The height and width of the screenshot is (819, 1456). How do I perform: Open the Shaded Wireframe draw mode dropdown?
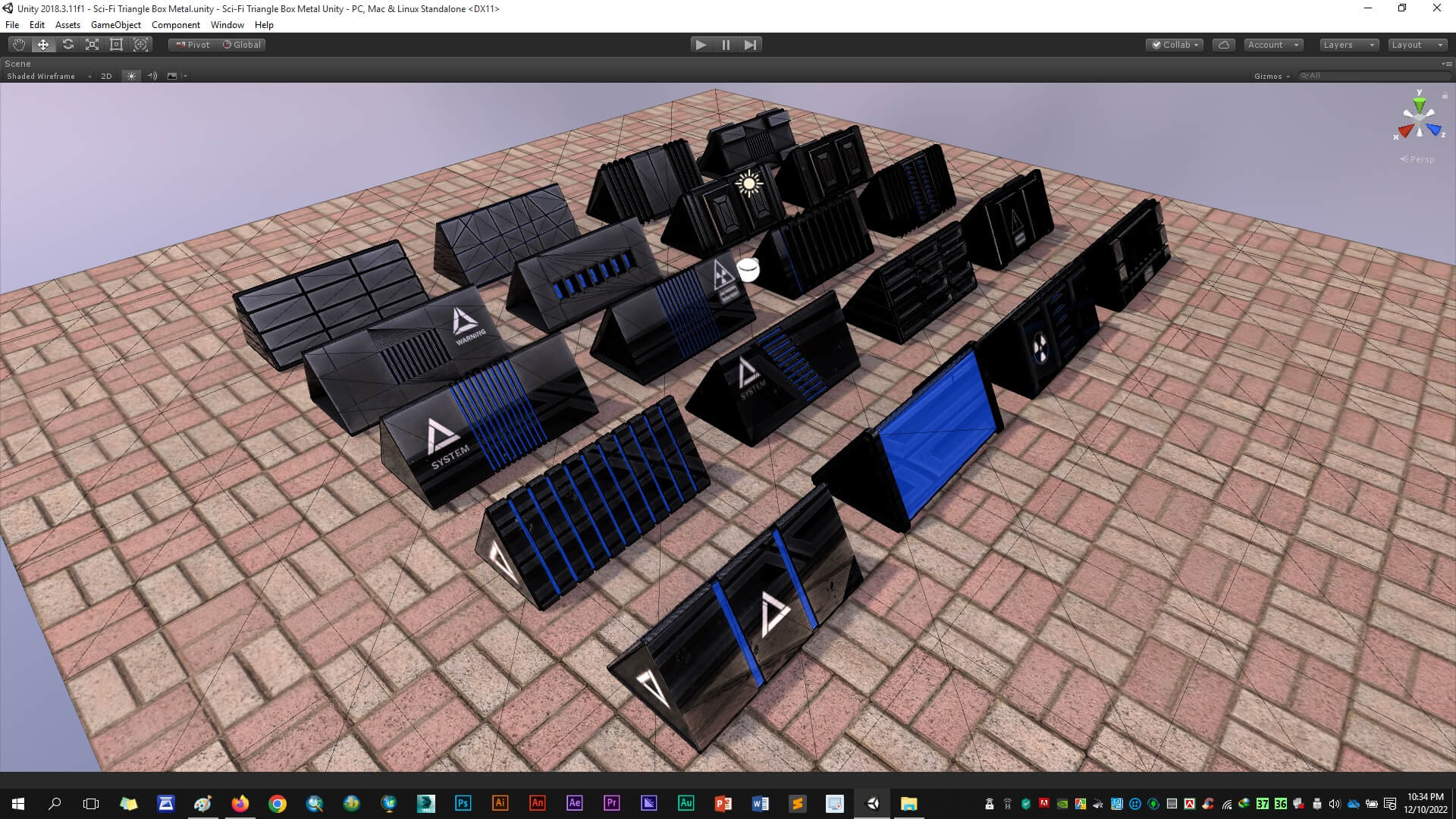tap(48, 76)
